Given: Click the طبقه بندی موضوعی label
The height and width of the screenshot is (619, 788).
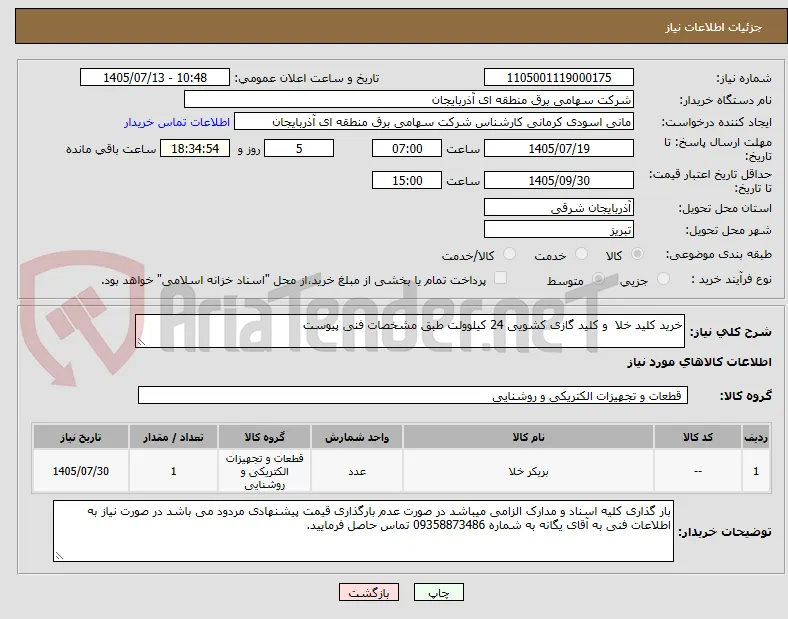Looking at the screenshot, I should click(x=719, y=255).
